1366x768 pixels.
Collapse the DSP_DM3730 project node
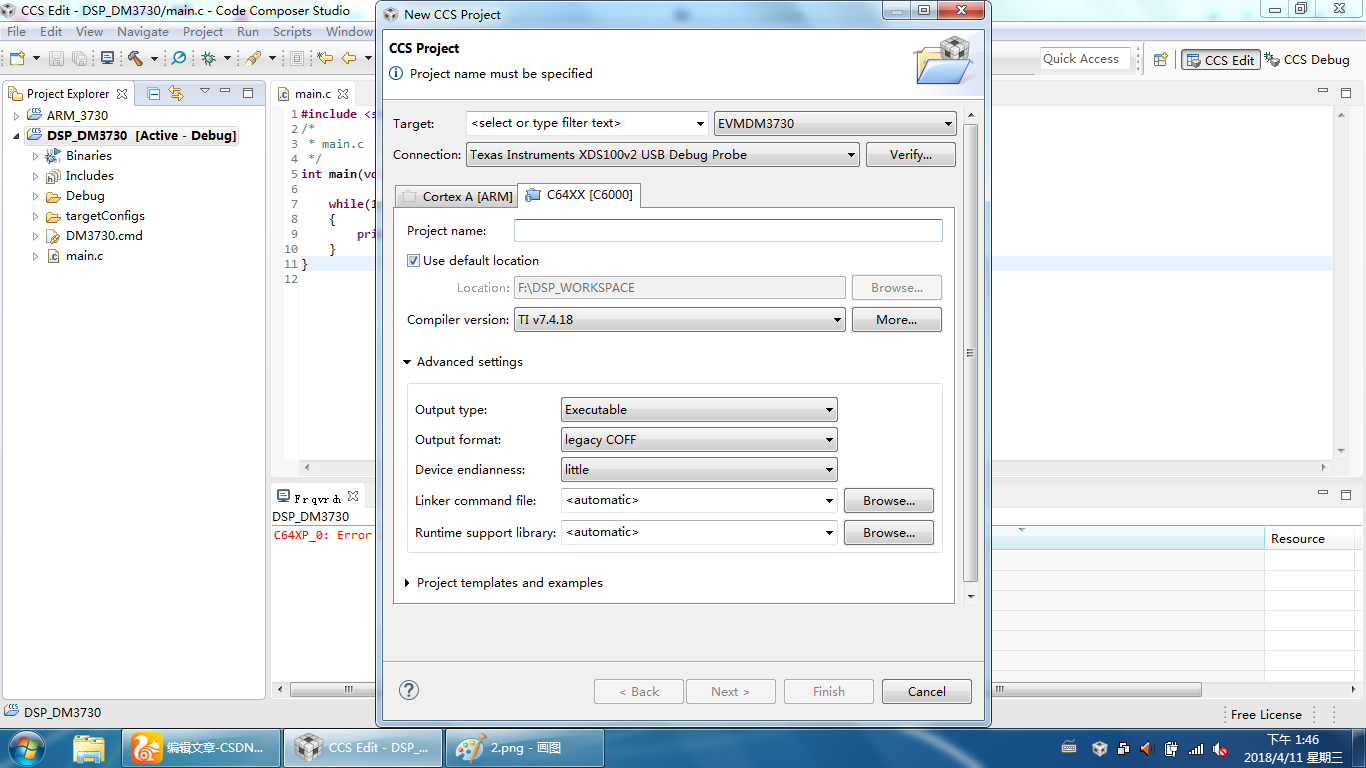(16, 136)
